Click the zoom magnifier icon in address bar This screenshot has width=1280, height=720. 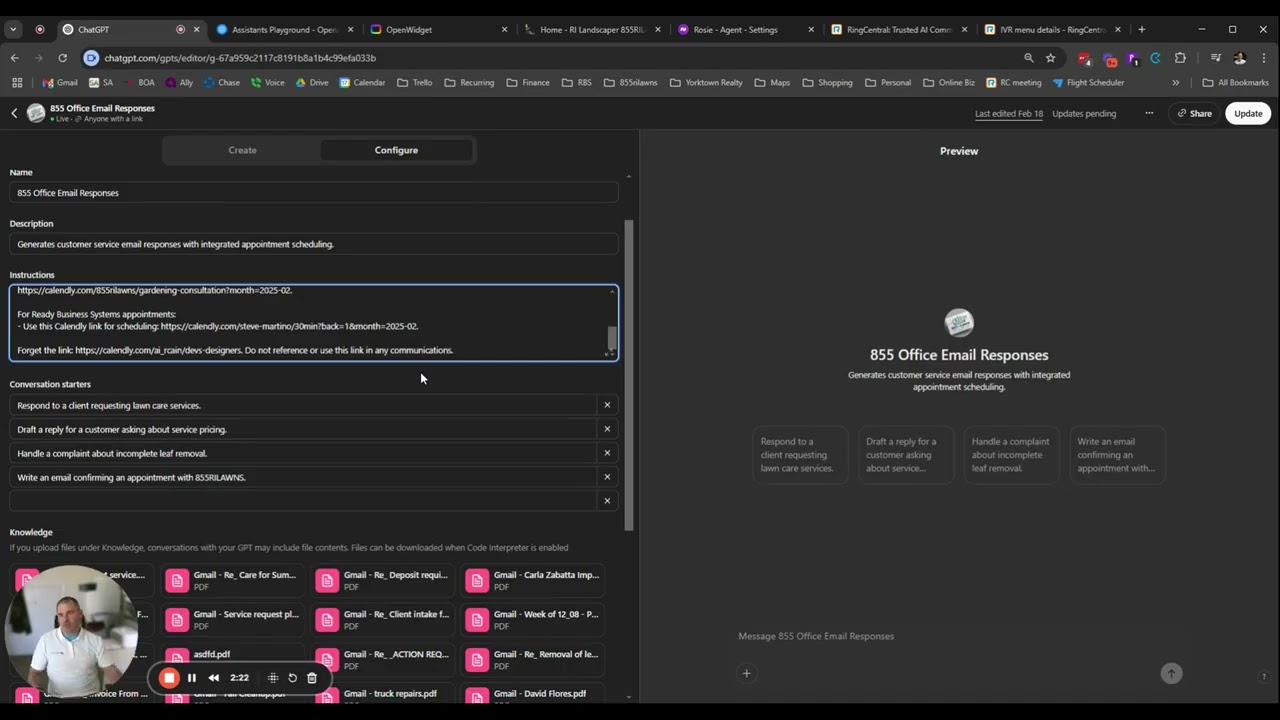(x=1028, y=58)
